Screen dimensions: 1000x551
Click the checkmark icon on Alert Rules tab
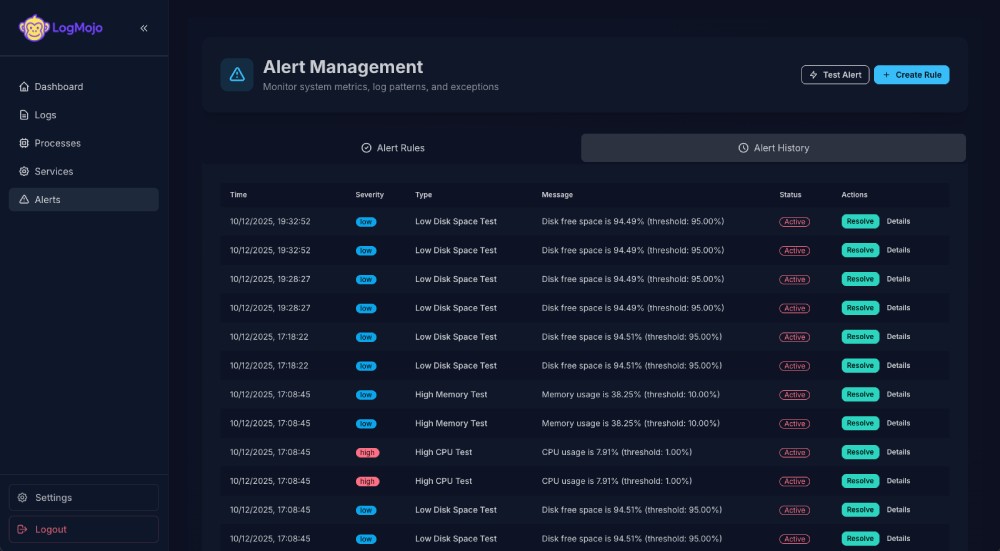pyautogui.click(x=366, y=148)
